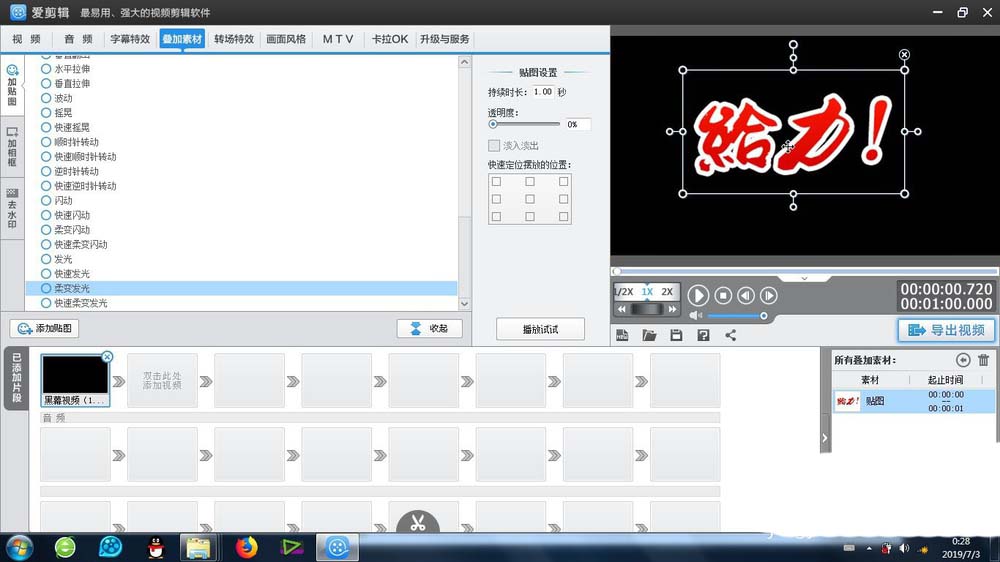Save project with floppy disk icon
The height and width of the screenshot is (562, 1000).
[676, 336]
